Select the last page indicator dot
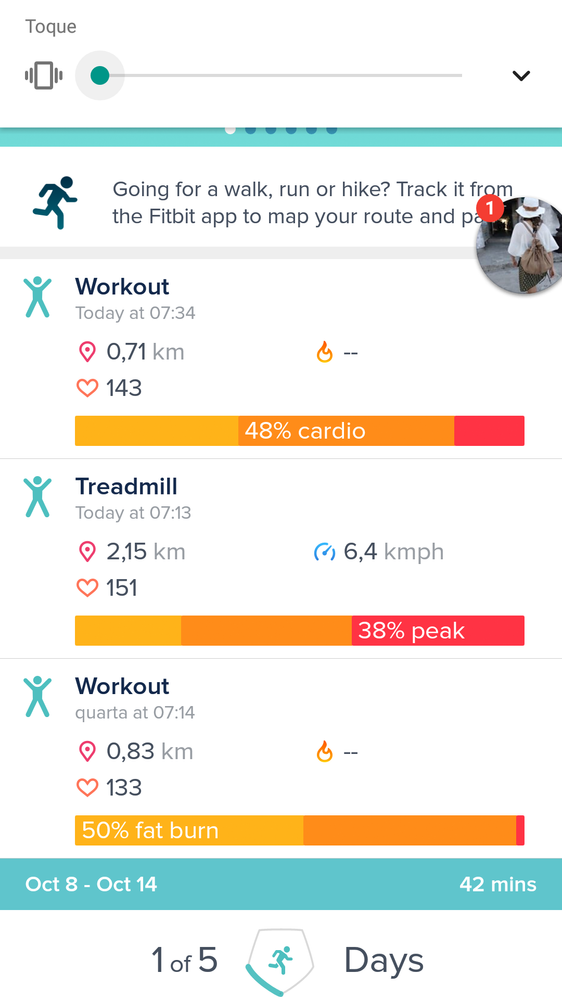 pos(331,130)
